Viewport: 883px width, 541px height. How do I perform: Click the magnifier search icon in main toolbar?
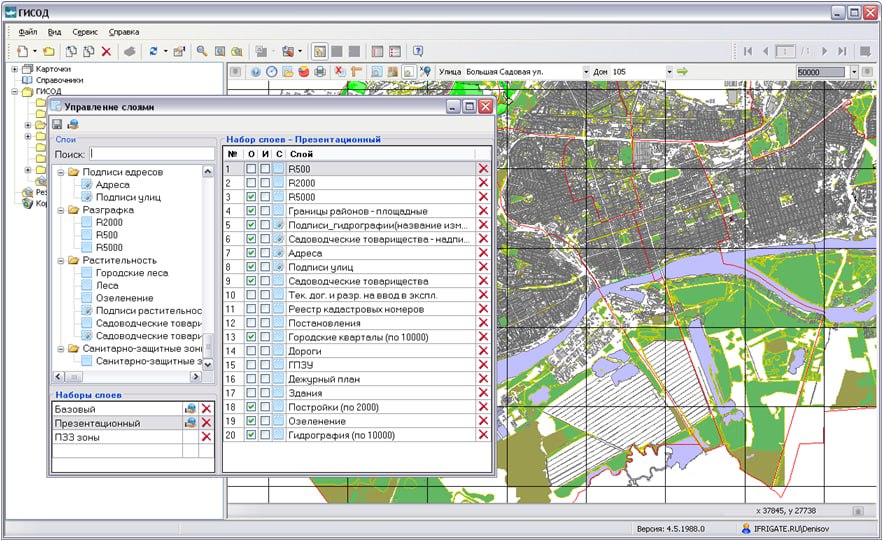[x=202, y=51]
